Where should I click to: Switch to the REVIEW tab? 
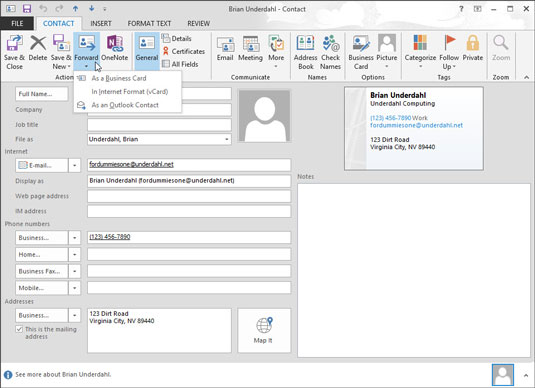(199, 23)
